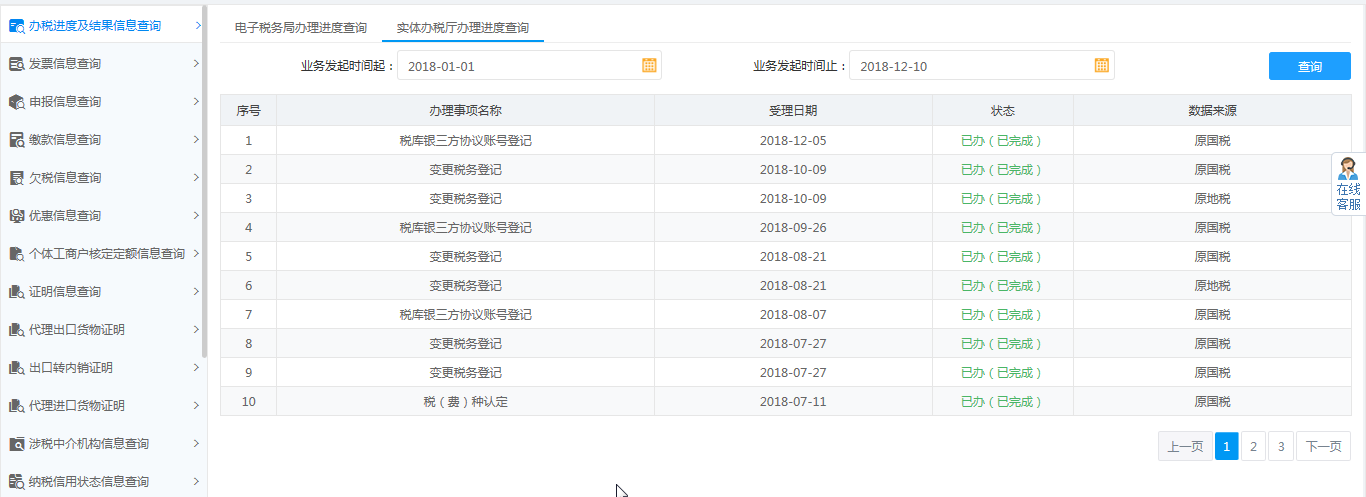The width and height of the screenshot is (1366, 497).
Task: Open 发票信息查询 menu item
Action: [65, 64]
